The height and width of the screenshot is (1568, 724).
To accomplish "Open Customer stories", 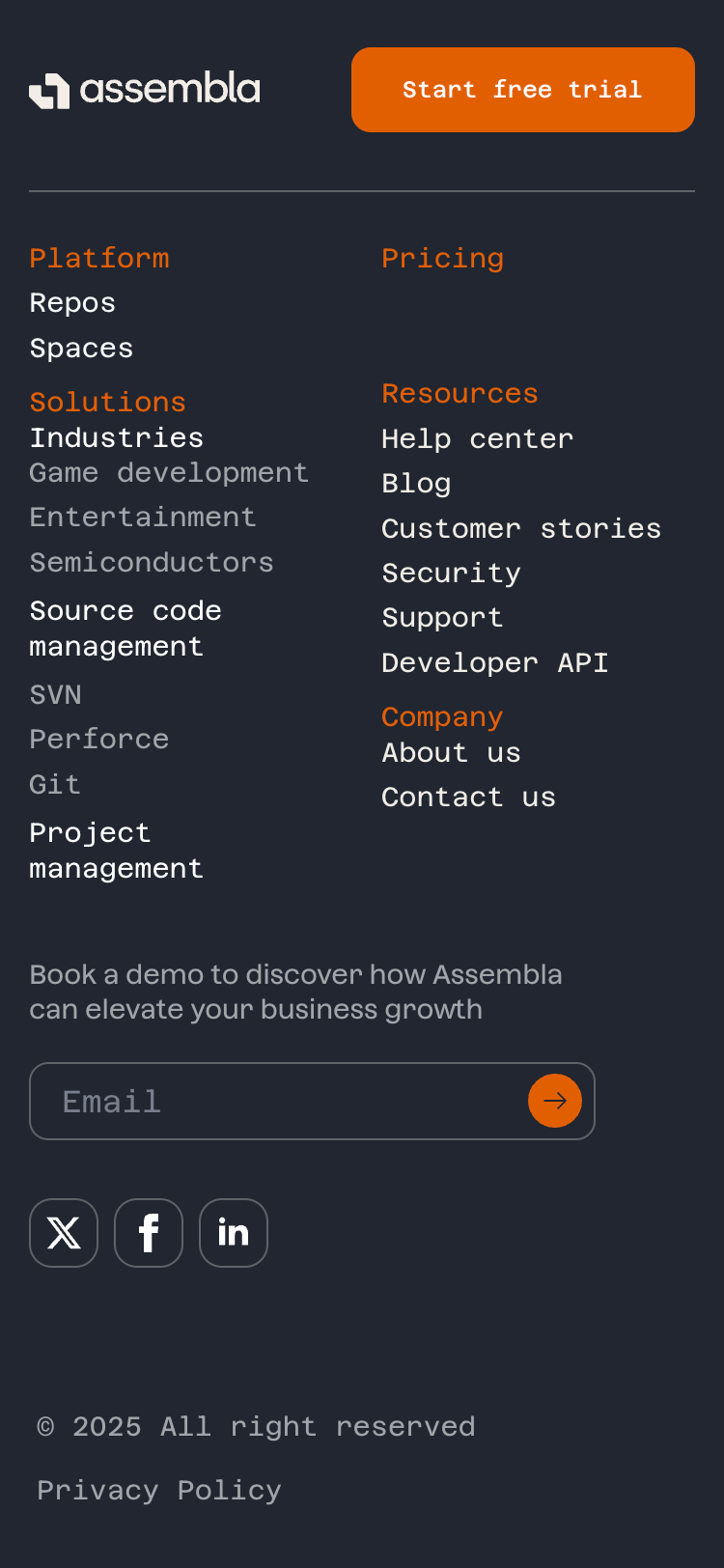I will tap(521, 527).
